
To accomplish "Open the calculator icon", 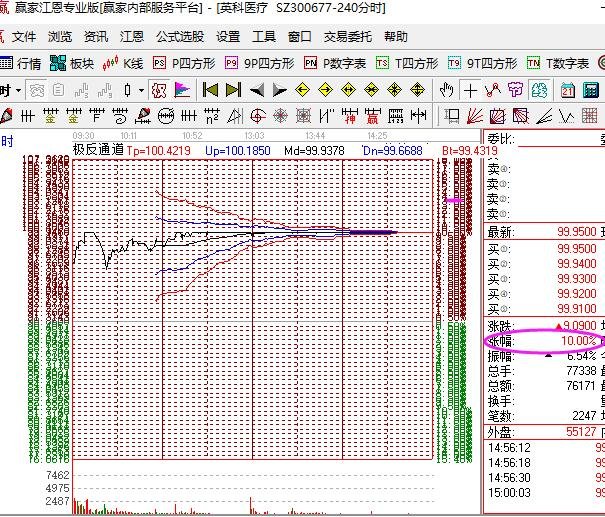I will point(591,90).
